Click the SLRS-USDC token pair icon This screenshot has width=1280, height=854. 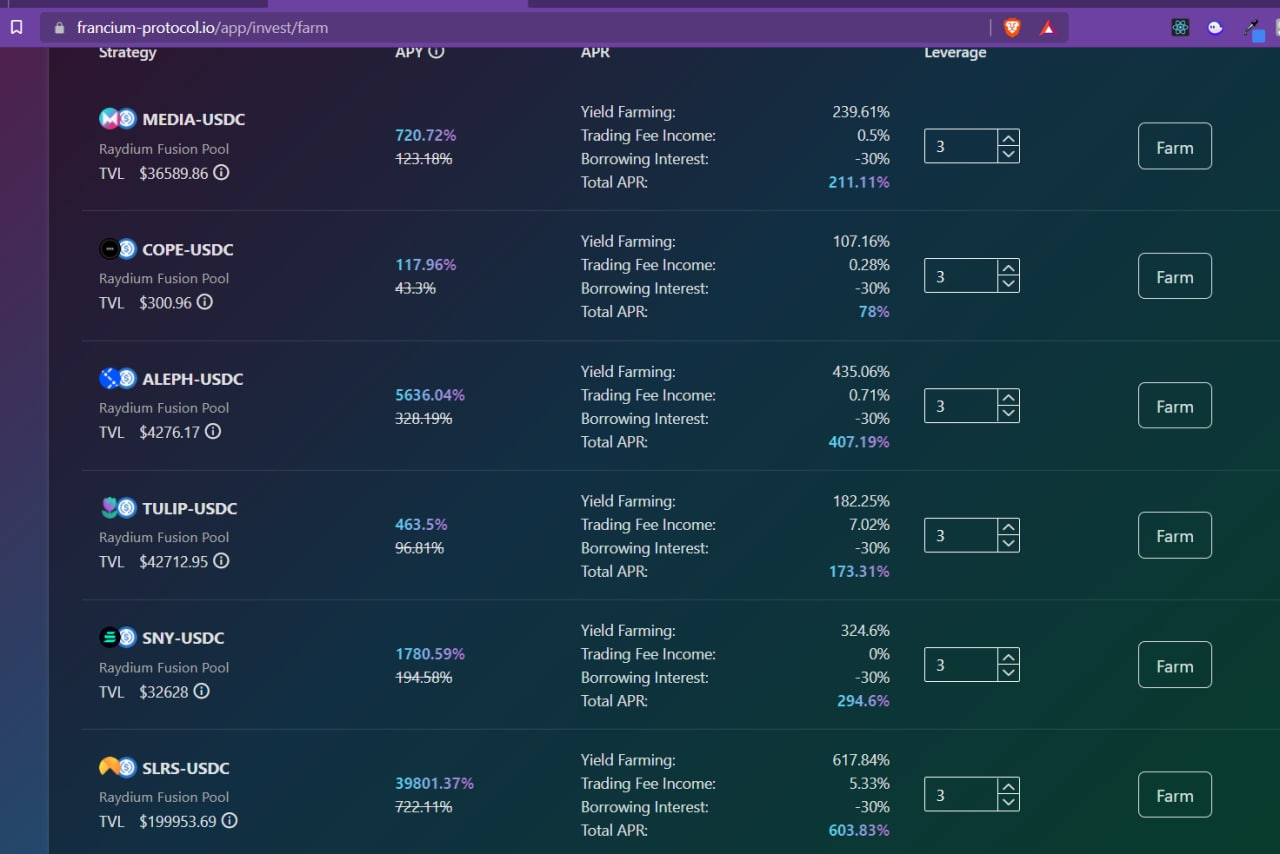117,768
